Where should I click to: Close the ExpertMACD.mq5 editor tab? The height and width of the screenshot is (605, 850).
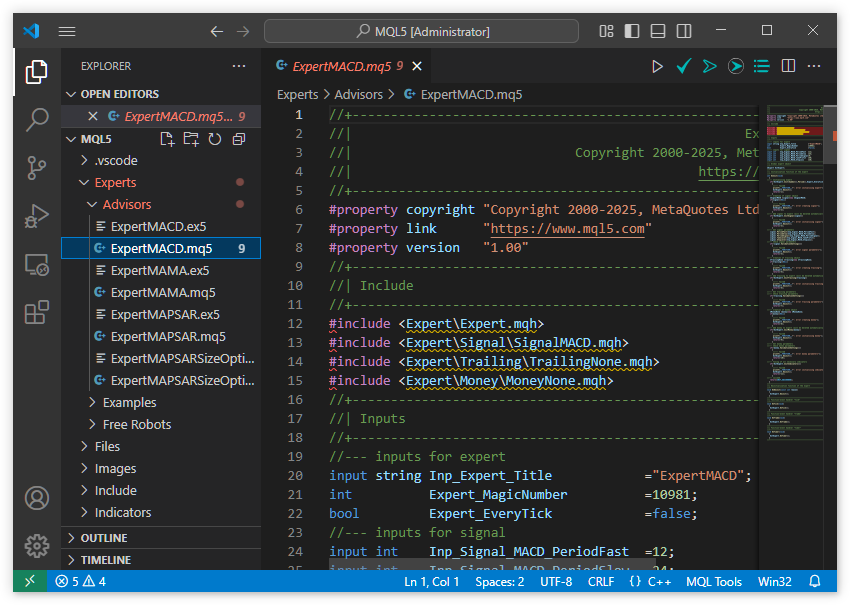[x=417, y=66]
